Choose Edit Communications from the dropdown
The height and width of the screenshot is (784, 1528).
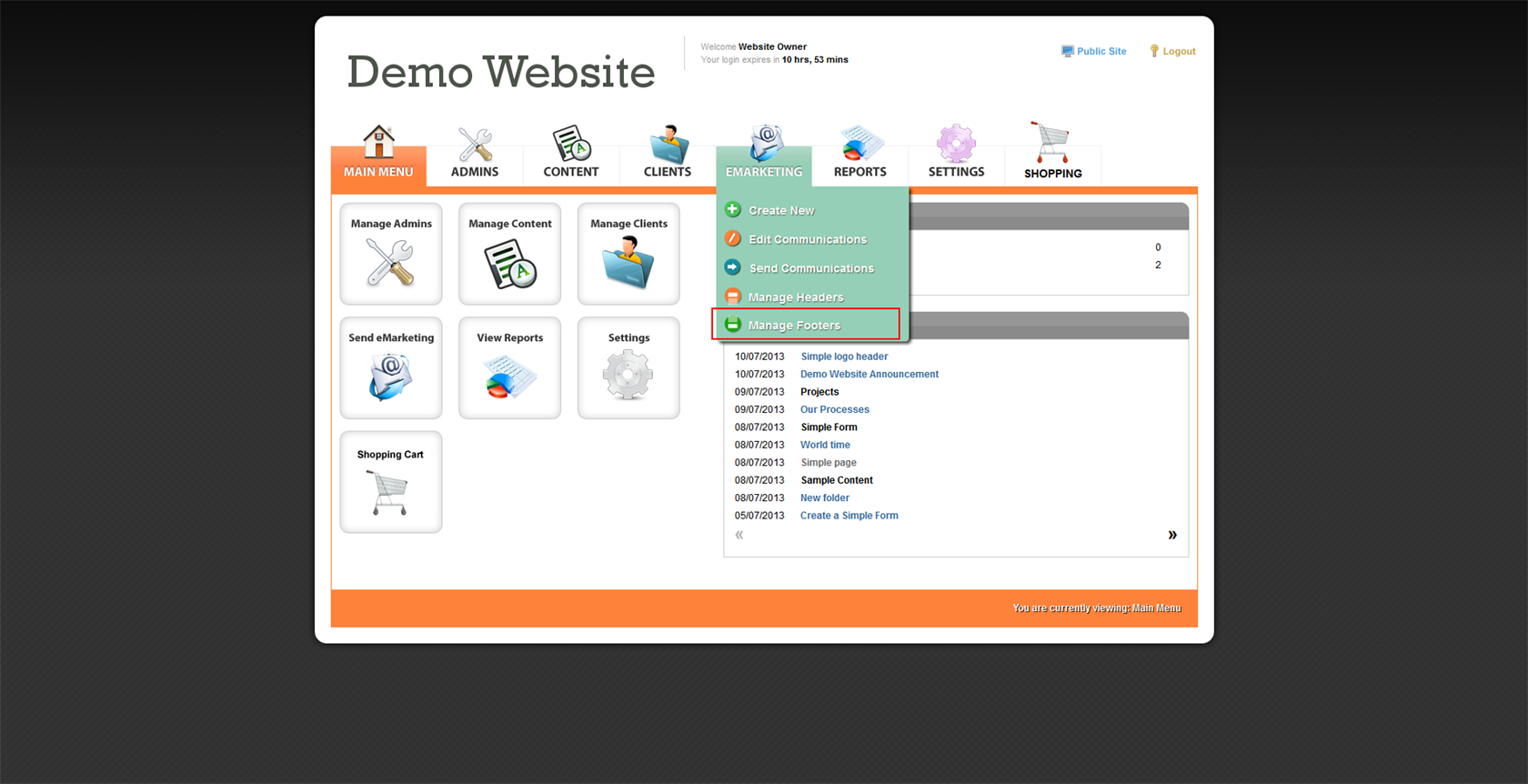click(x=807, y=239)
